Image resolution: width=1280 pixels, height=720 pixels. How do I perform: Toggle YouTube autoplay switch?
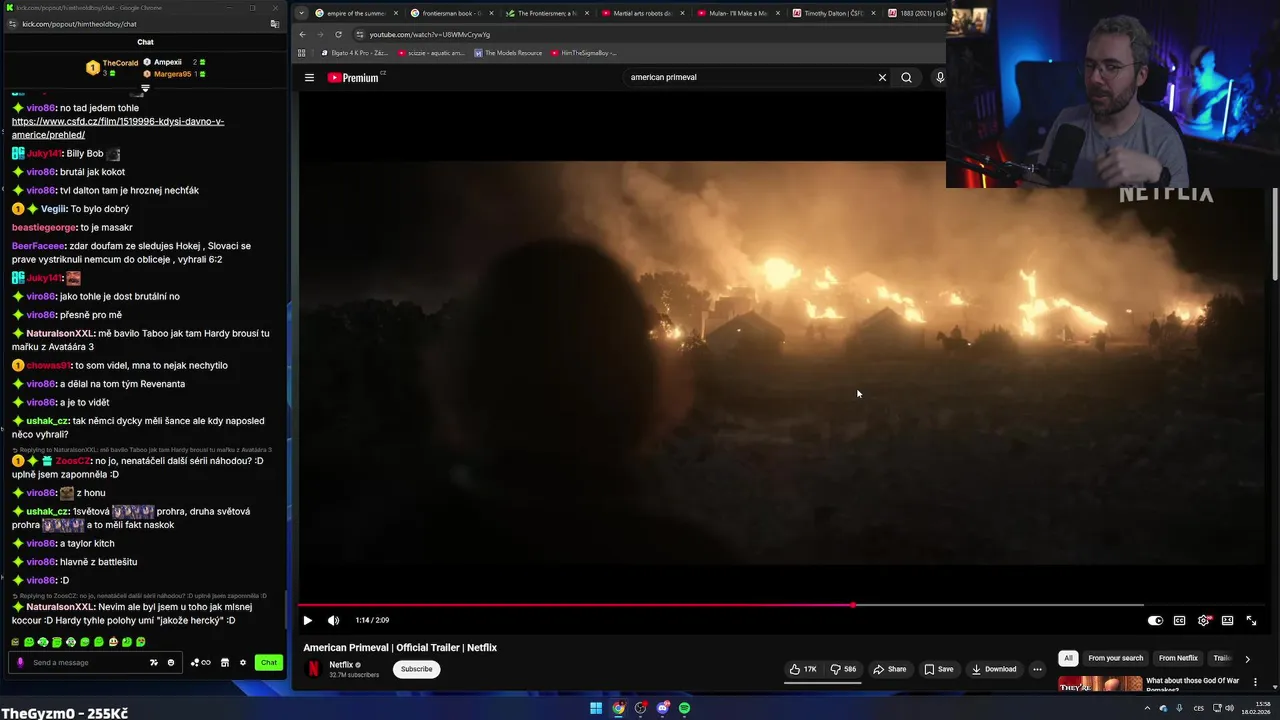[1155, 620]
